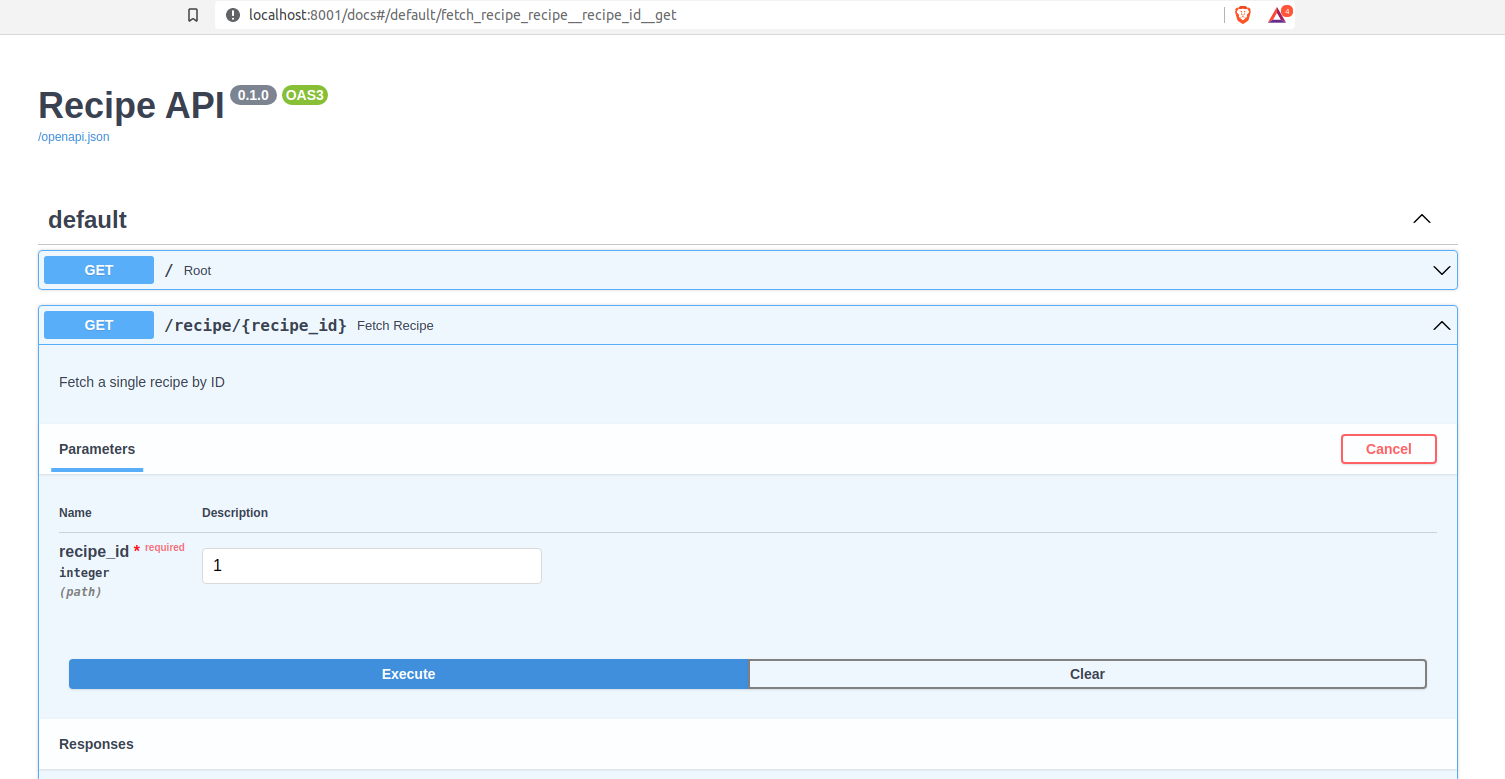Open the /openapi.json link
Image resolution: width=1505 pixels, height=779 pixels.
point(74,137)
